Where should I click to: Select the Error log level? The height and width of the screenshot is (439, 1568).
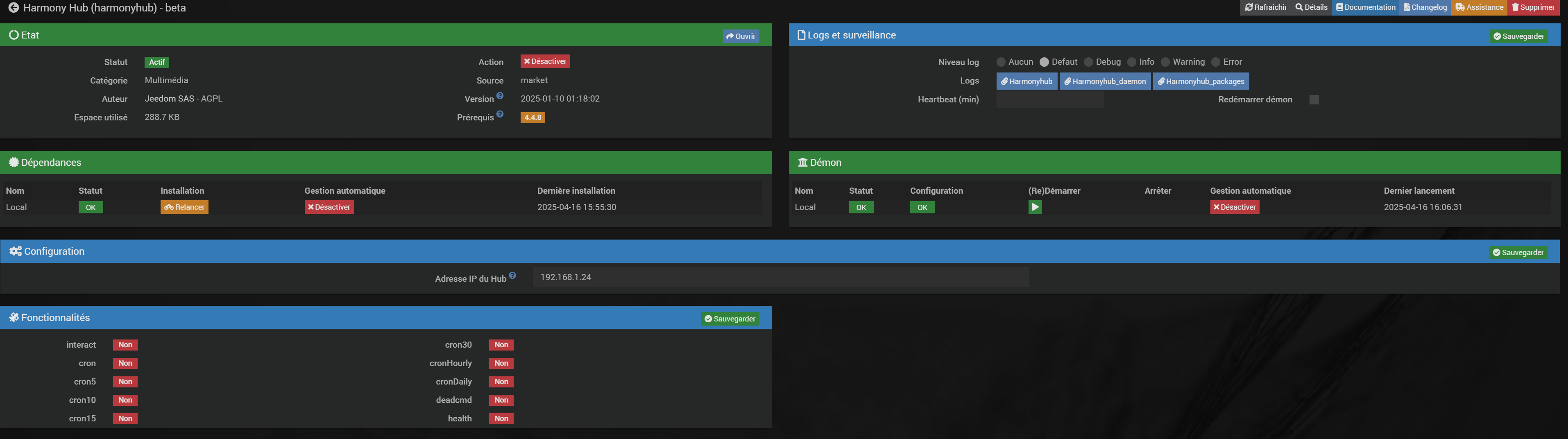click(x=1216, y=62)
